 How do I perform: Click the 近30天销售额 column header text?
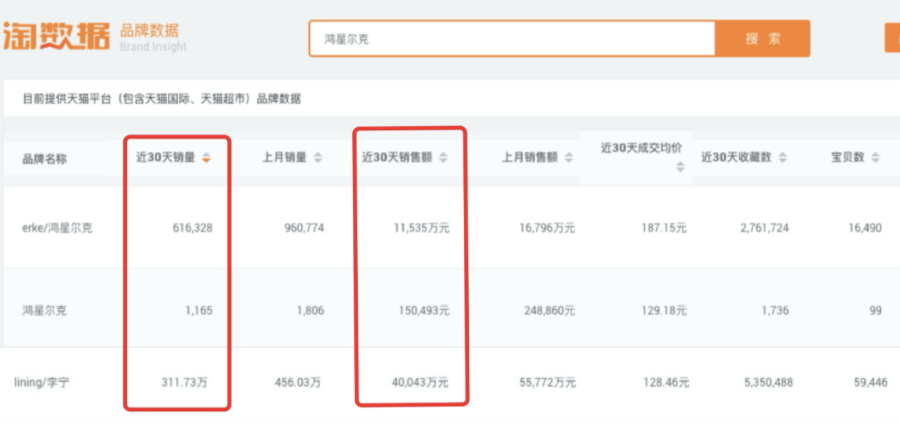[x=397, y=158]
